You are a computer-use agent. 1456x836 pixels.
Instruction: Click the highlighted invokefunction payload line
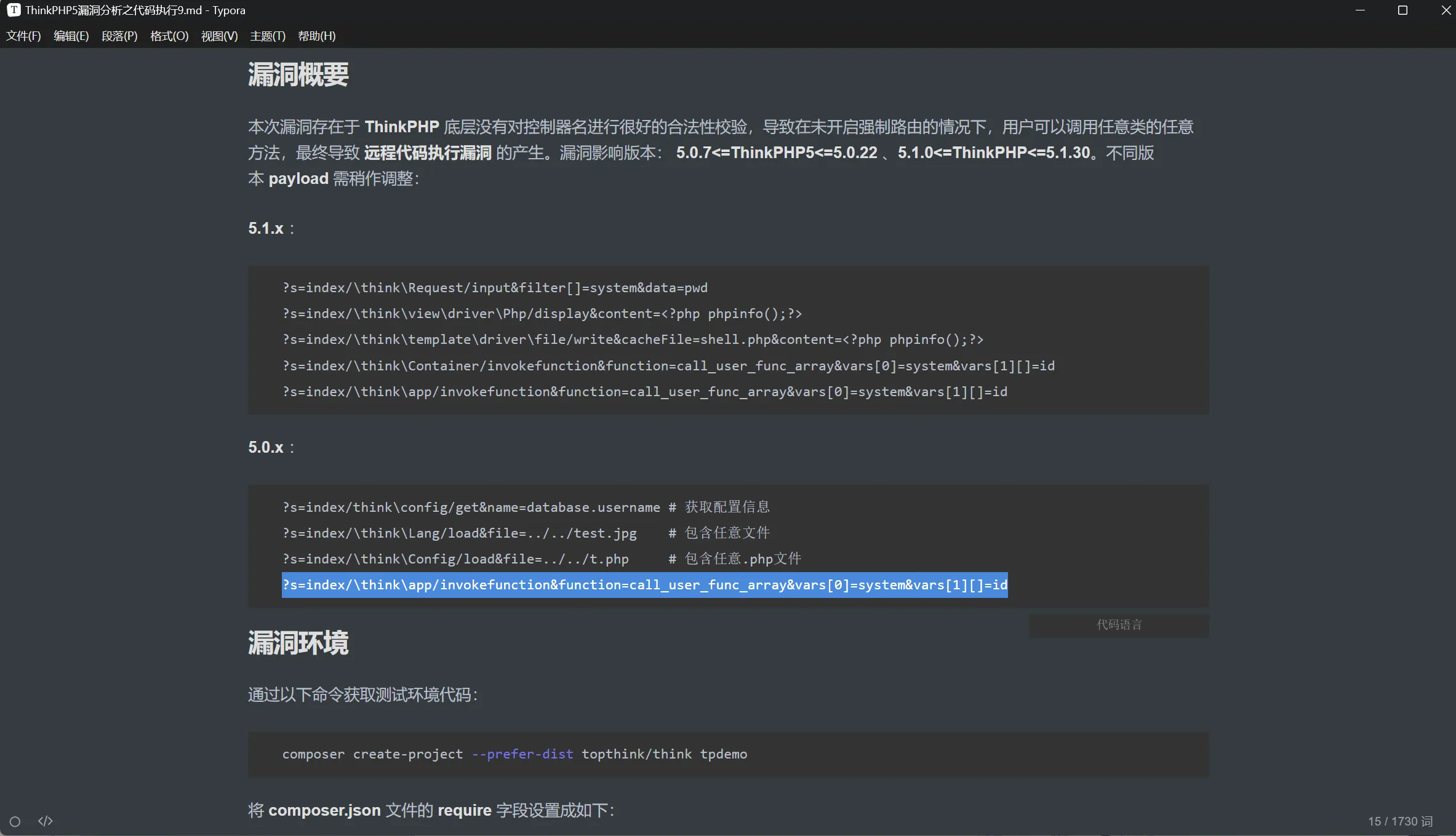644,585
